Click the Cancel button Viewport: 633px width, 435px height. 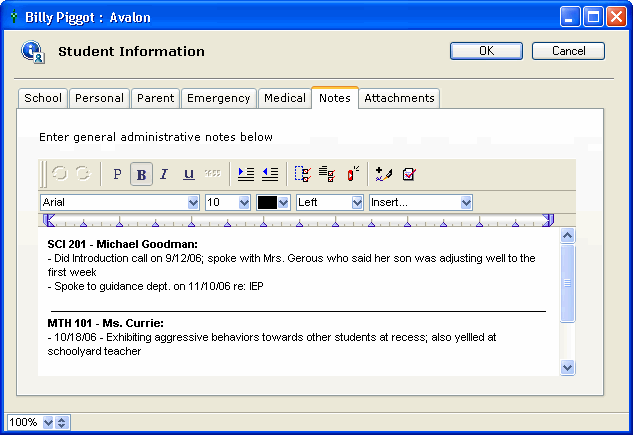(567, 51)
